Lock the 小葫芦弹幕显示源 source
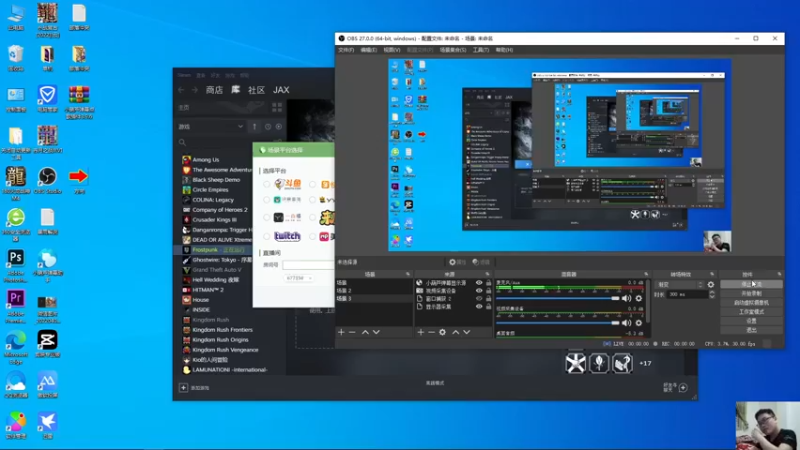800x450 pixels. tap(489, 283)
